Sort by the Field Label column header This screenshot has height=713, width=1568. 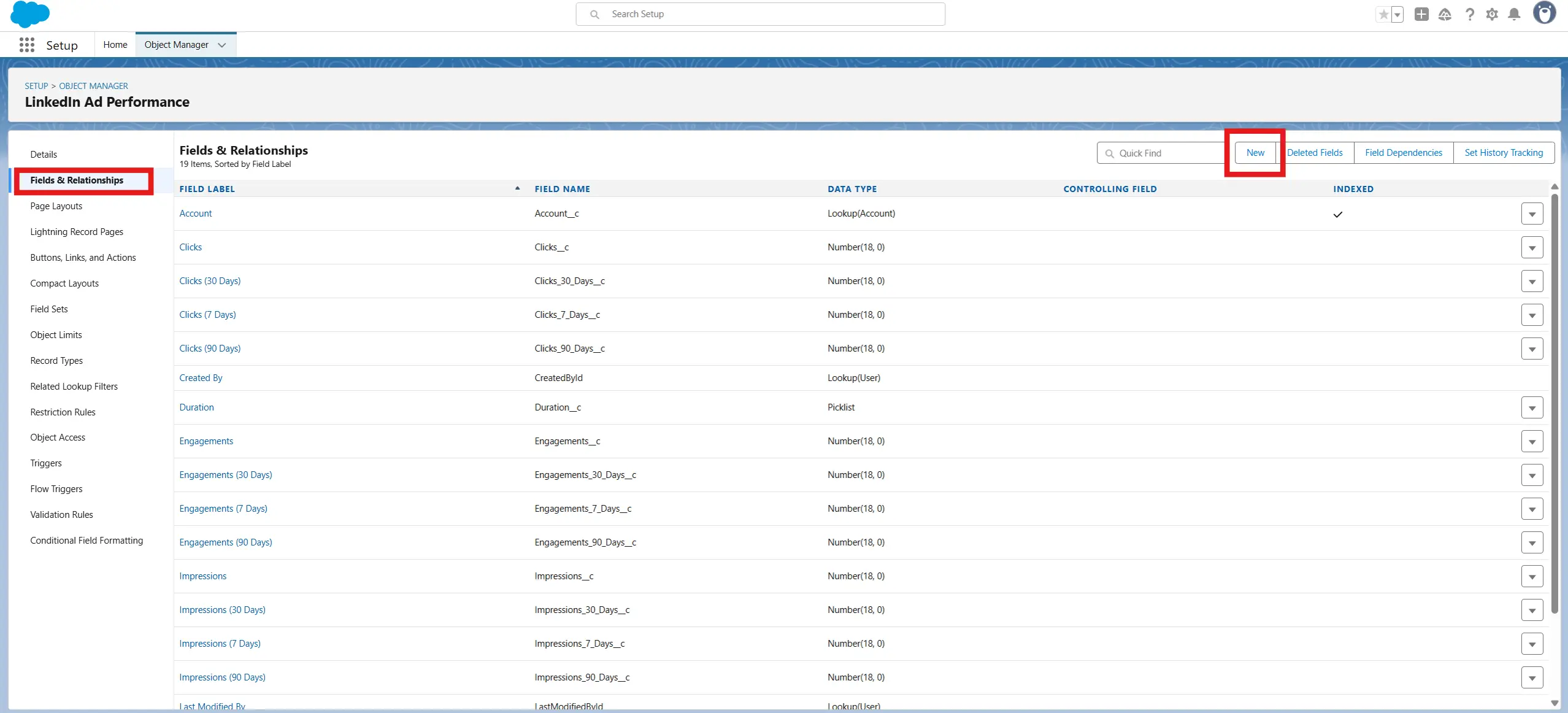point(207,189)
